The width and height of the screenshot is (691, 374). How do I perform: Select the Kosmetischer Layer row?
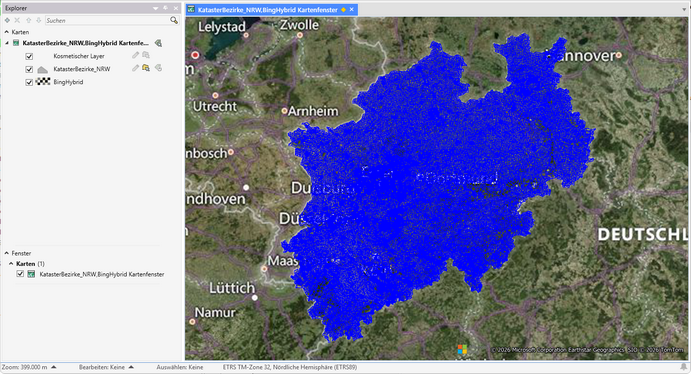tap(79, 56)
